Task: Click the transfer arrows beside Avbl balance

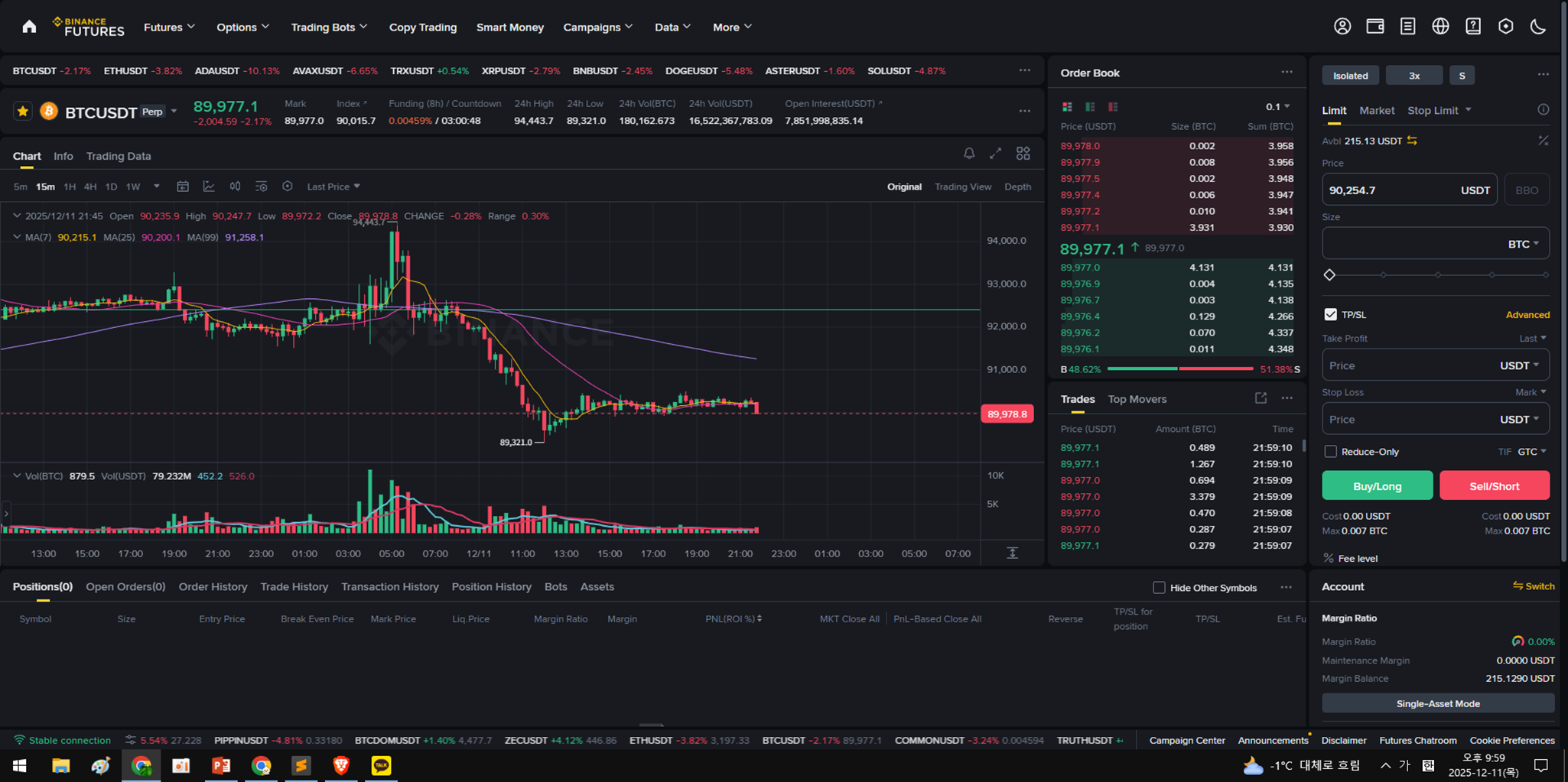Action: (1412, 141)
